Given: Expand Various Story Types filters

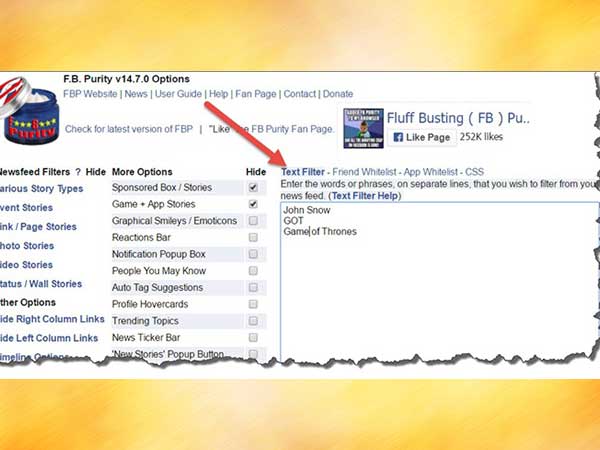Looking at the screenshot, I should (x=41, y=189).
